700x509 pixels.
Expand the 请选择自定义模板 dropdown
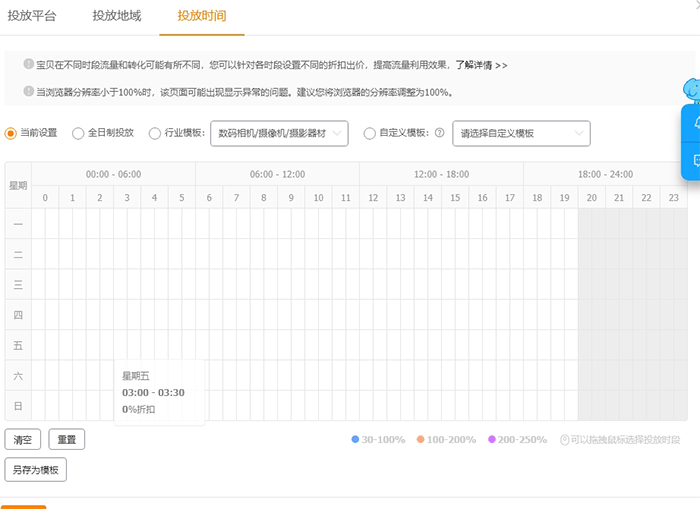(521, 133)
